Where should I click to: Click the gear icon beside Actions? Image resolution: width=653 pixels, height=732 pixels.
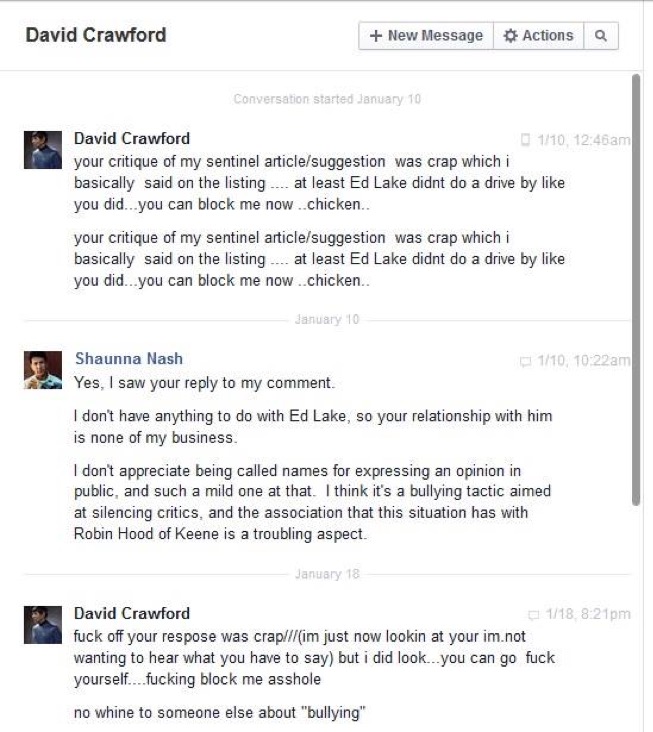pyautogui.click(x=511, y=35)
